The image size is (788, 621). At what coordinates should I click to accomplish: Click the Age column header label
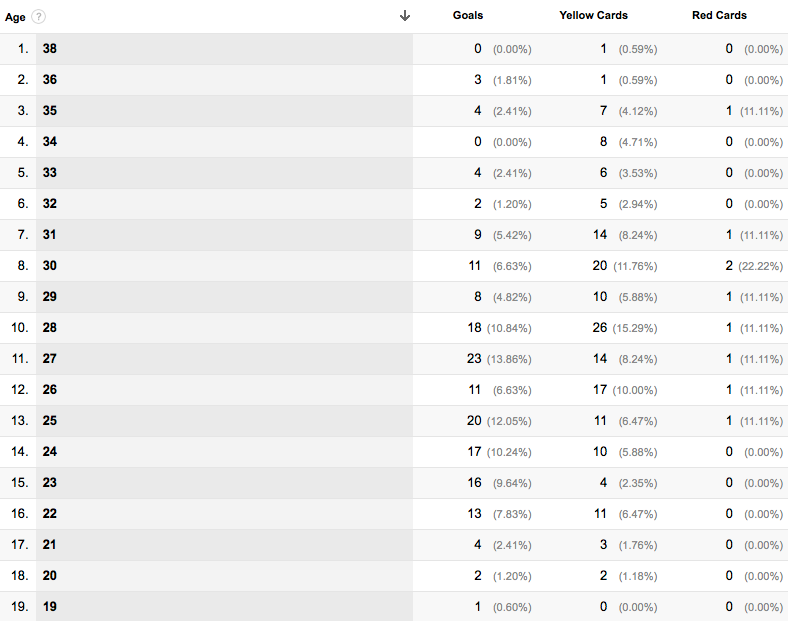click(x=15, y=17)
